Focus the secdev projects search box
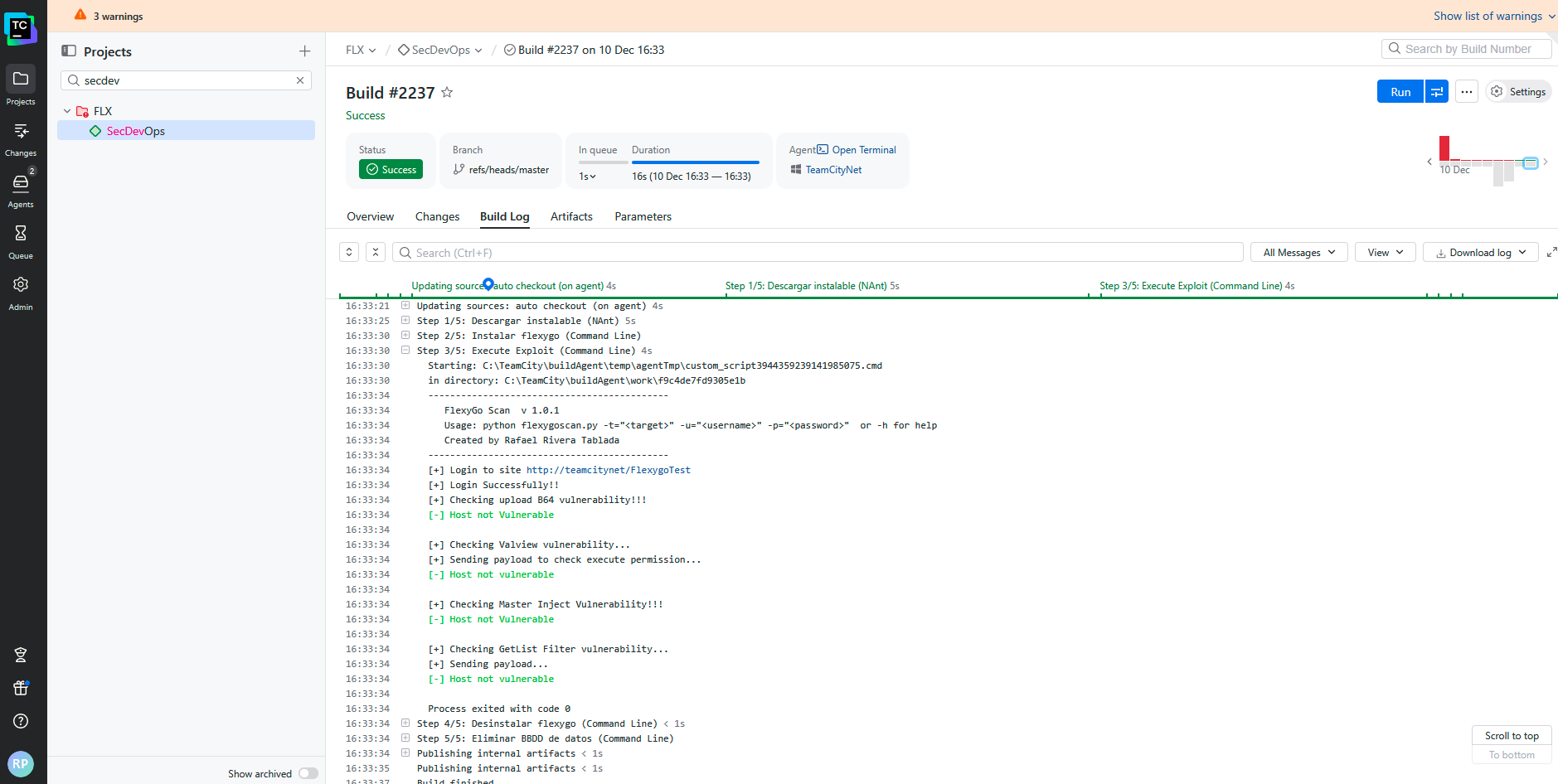Image resolution: width=1558 pixels, height=784 pixels. pos(186,80)
